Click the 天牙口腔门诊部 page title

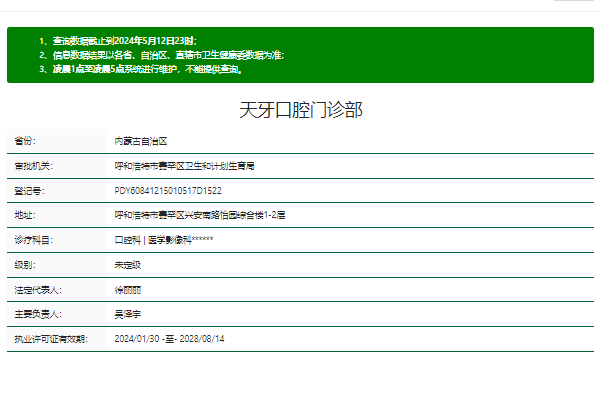click(x=300, y=110)
